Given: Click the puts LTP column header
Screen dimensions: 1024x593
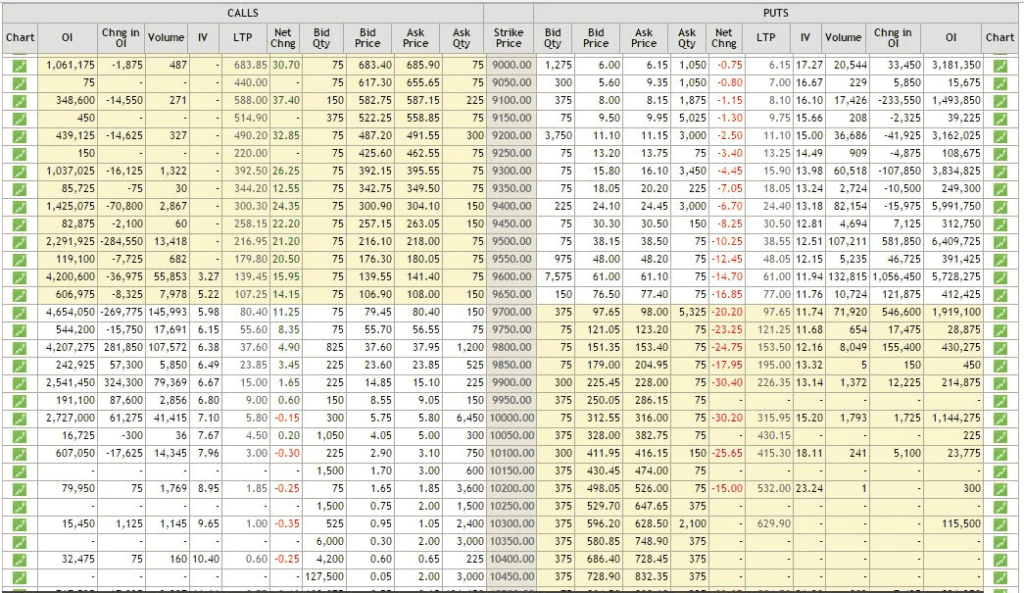Looking at the screenshot, I should [x=768, y=37].
